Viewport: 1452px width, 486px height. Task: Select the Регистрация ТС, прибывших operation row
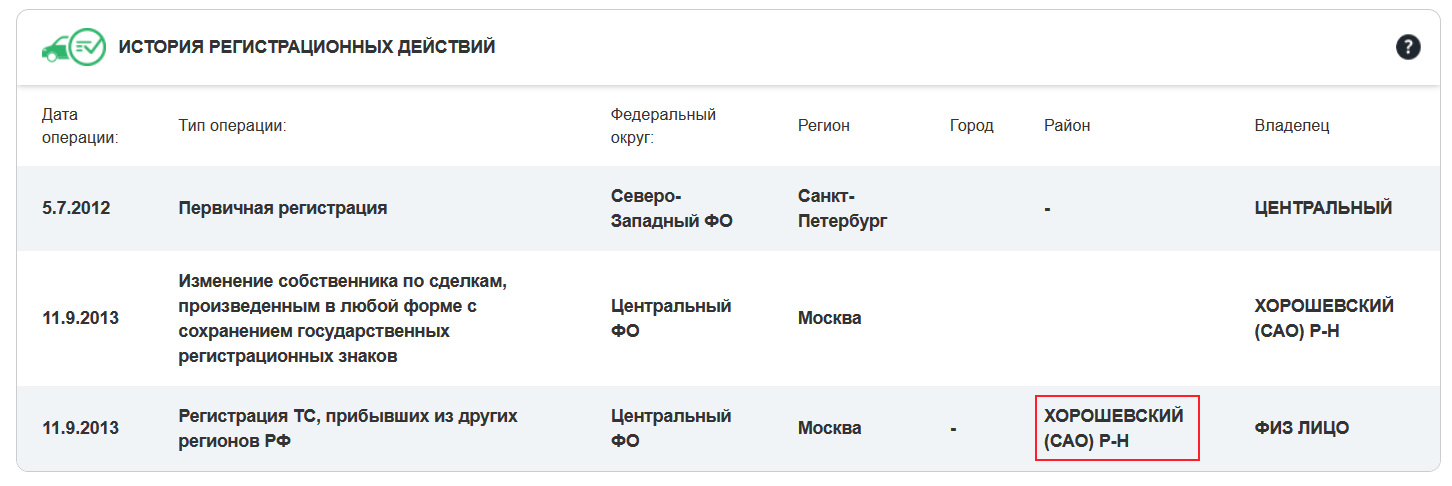pyautogui.click(x=348, y=428)
